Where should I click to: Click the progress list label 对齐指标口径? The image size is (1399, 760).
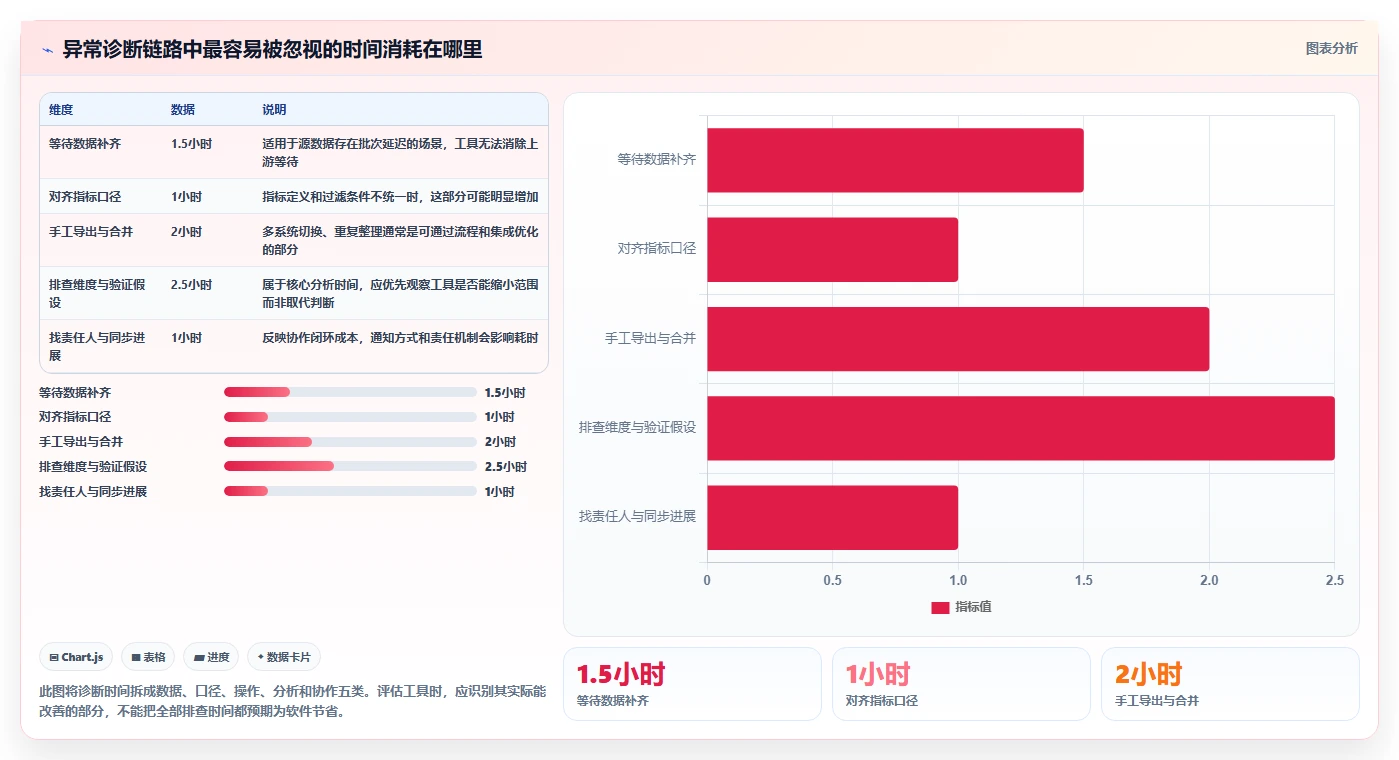[x=75, y=417]
